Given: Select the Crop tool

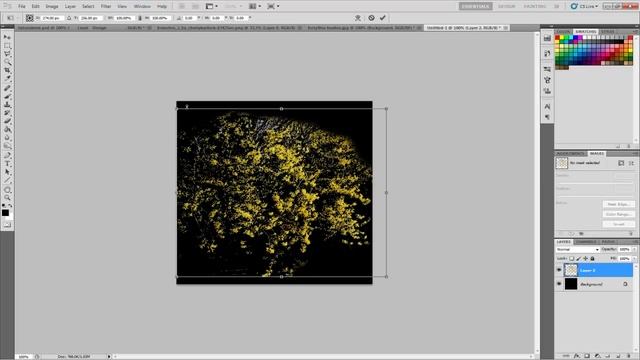Looking at the screenshot, I should pyautogui.click(x=7, y=71).
